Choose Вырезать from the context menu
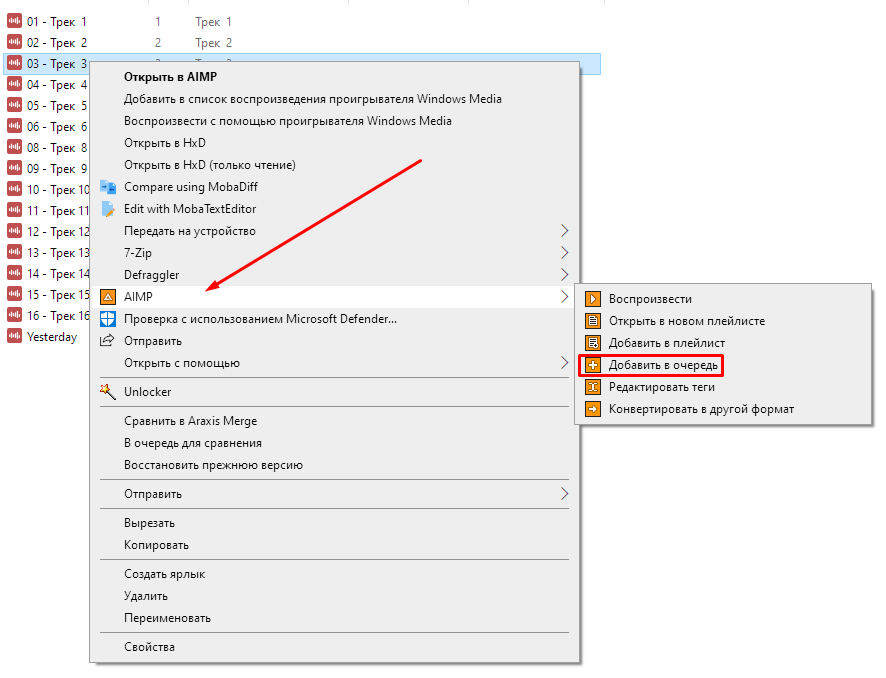886x678 pixels. [x=149, y=523]
